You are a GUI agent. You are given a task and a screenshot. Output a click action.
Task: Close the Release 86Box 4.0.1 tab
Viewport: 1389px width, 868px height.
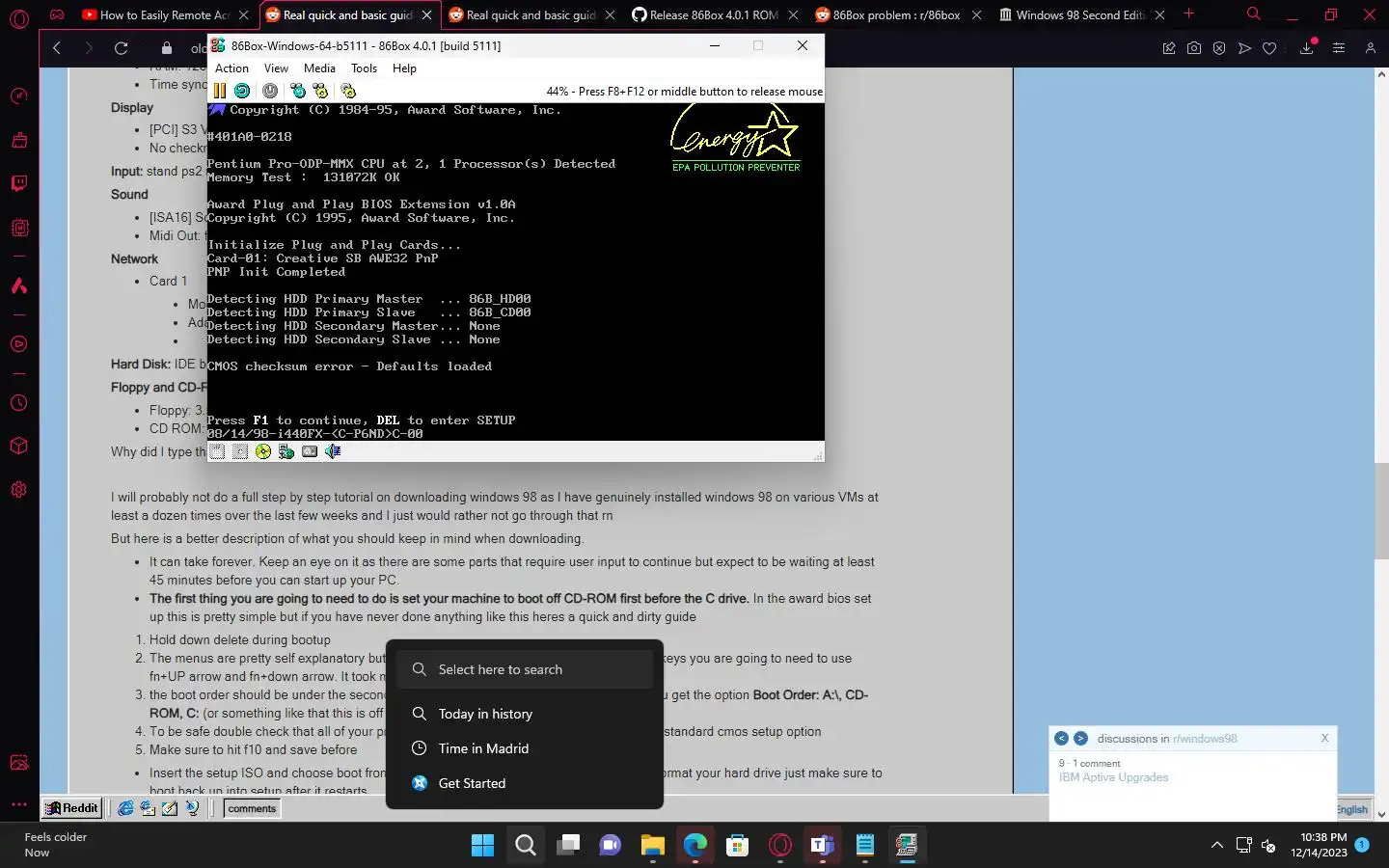click(x=793, y=14)
